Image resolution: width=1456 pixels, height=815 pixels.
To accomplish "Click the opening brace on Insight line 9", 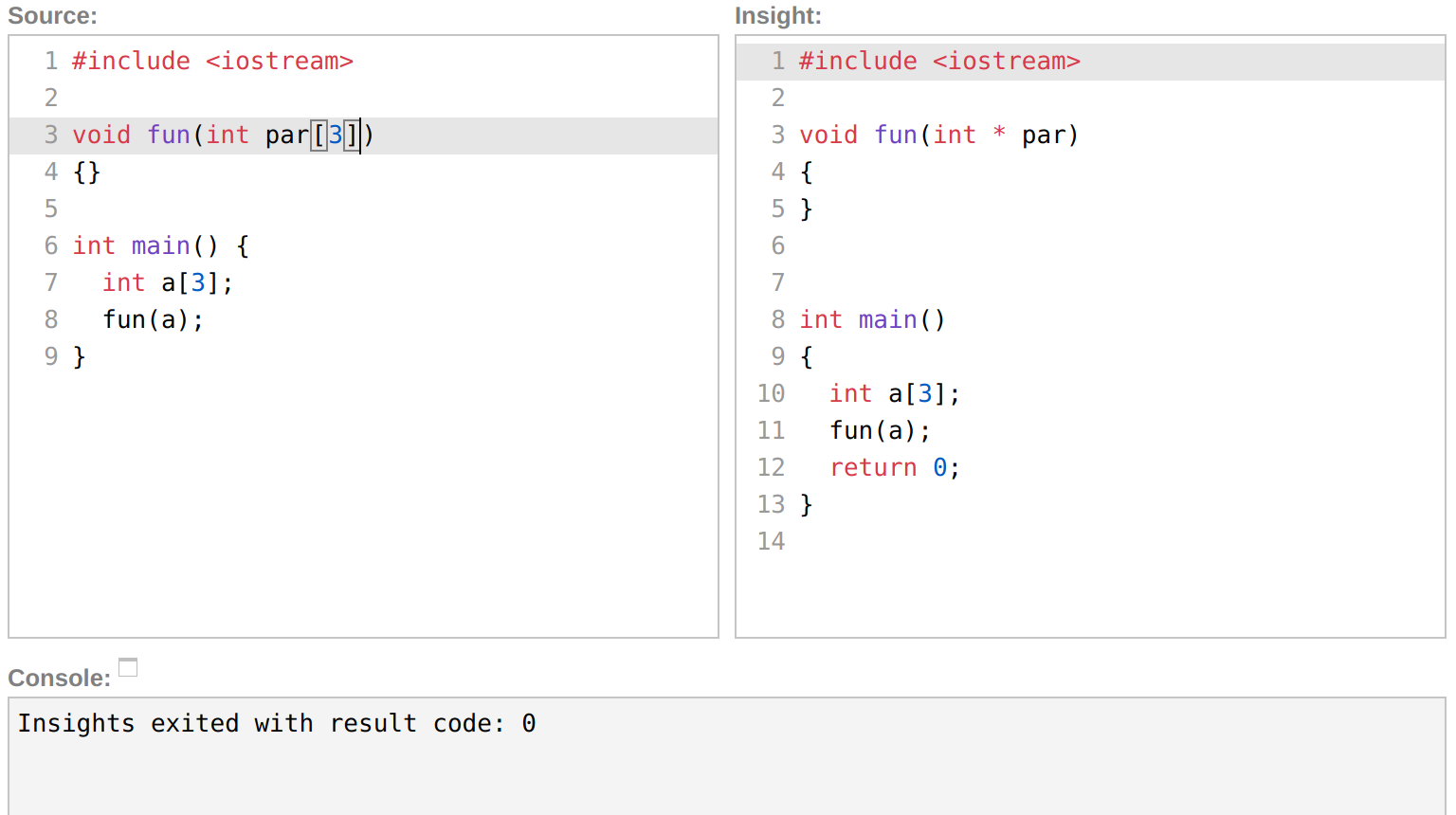I will (807, 357).
